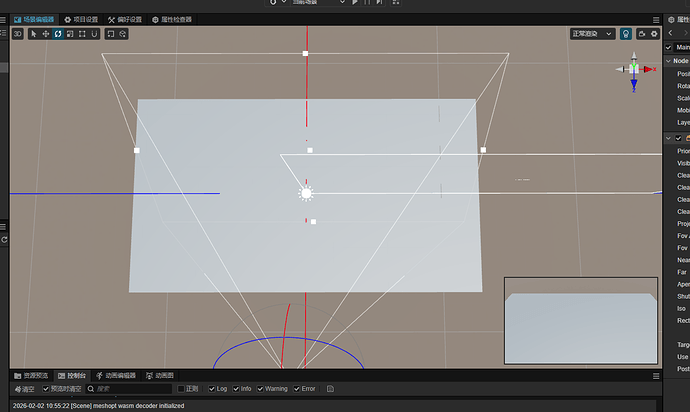Switch to the 属性检查器 tab beside 偏好设置
The width and height of the screenshot is (690, 412).
(172, 19)
